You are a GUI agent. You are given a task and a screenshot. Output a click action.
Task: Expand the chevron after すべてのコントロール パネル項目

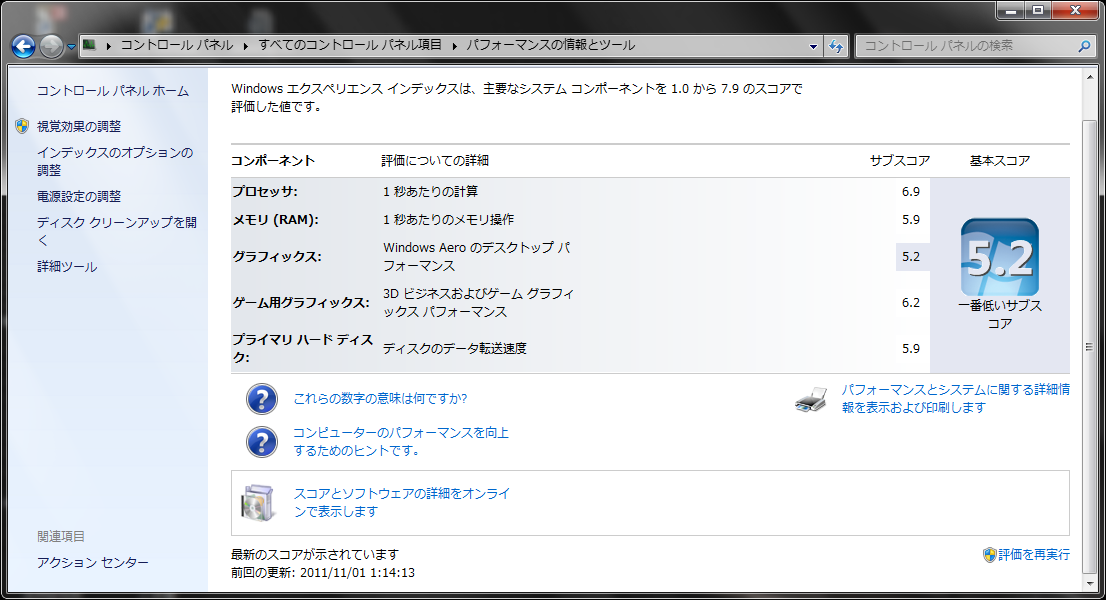[x=454, y=46]
